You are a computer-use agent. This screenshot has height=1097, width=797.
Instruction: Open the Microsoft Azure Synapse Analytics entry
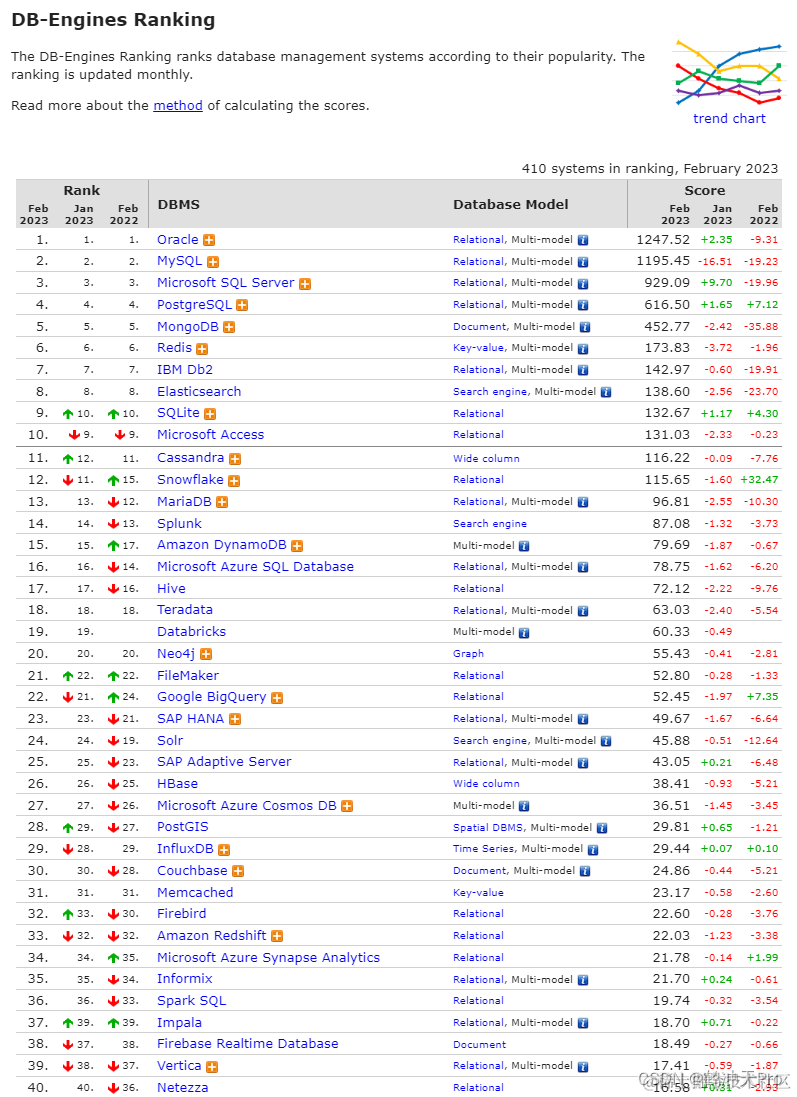point(268,958)
